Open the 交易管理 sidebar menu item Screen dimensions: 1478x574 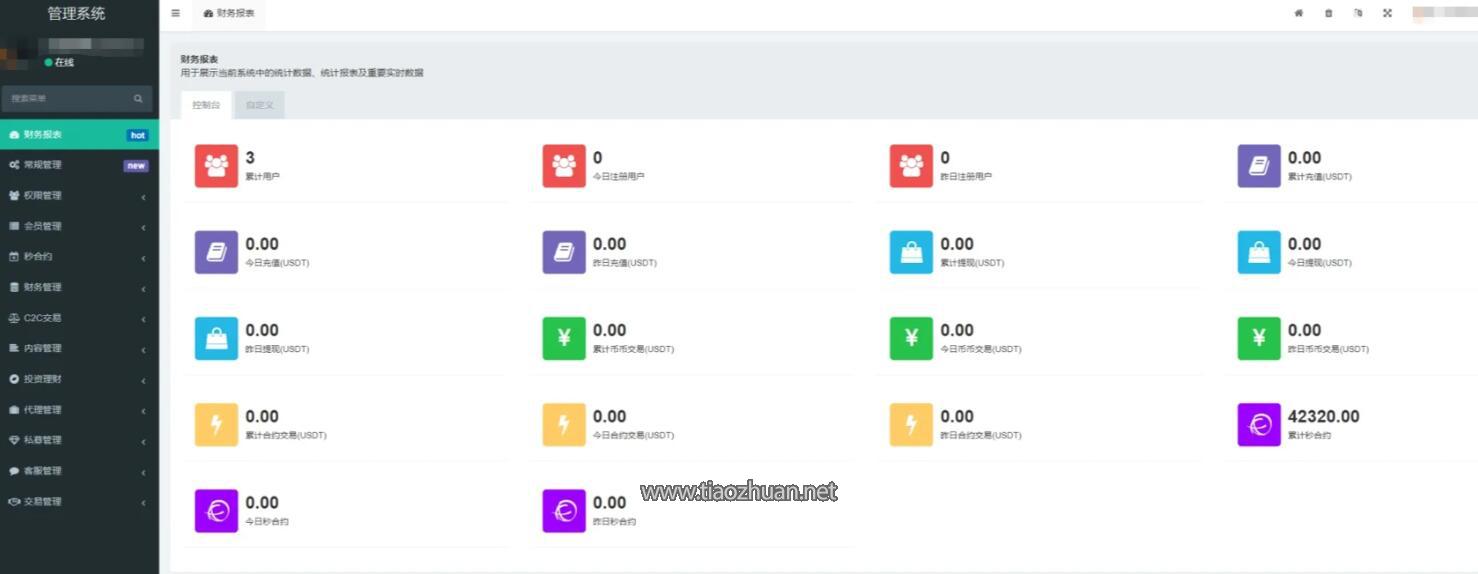(x=79, y=502)
